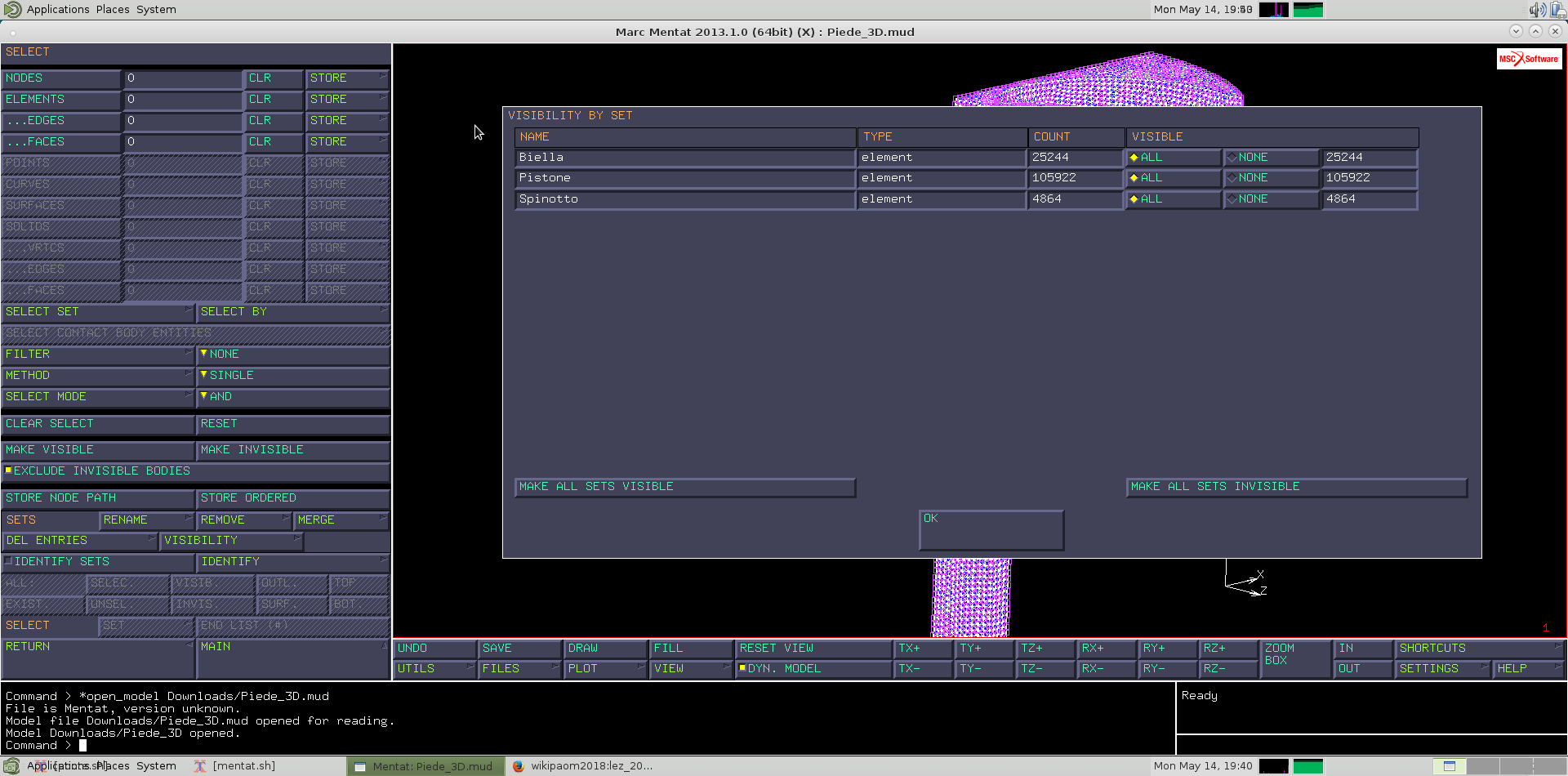
Task: Click the UNDO button
Action: coord(434,649)
